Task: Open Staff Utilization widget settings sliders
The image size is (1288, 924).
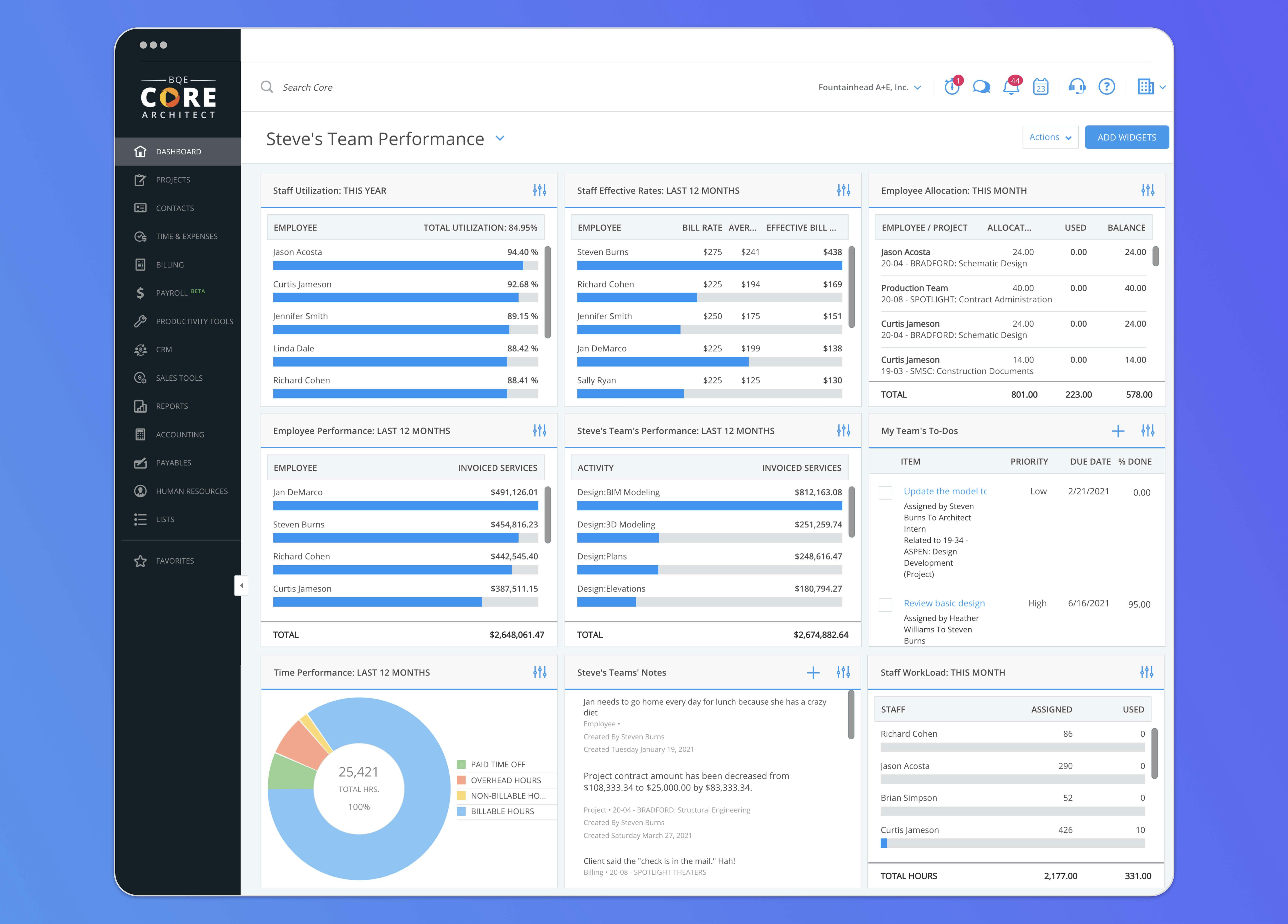Action: pos(539,190)
